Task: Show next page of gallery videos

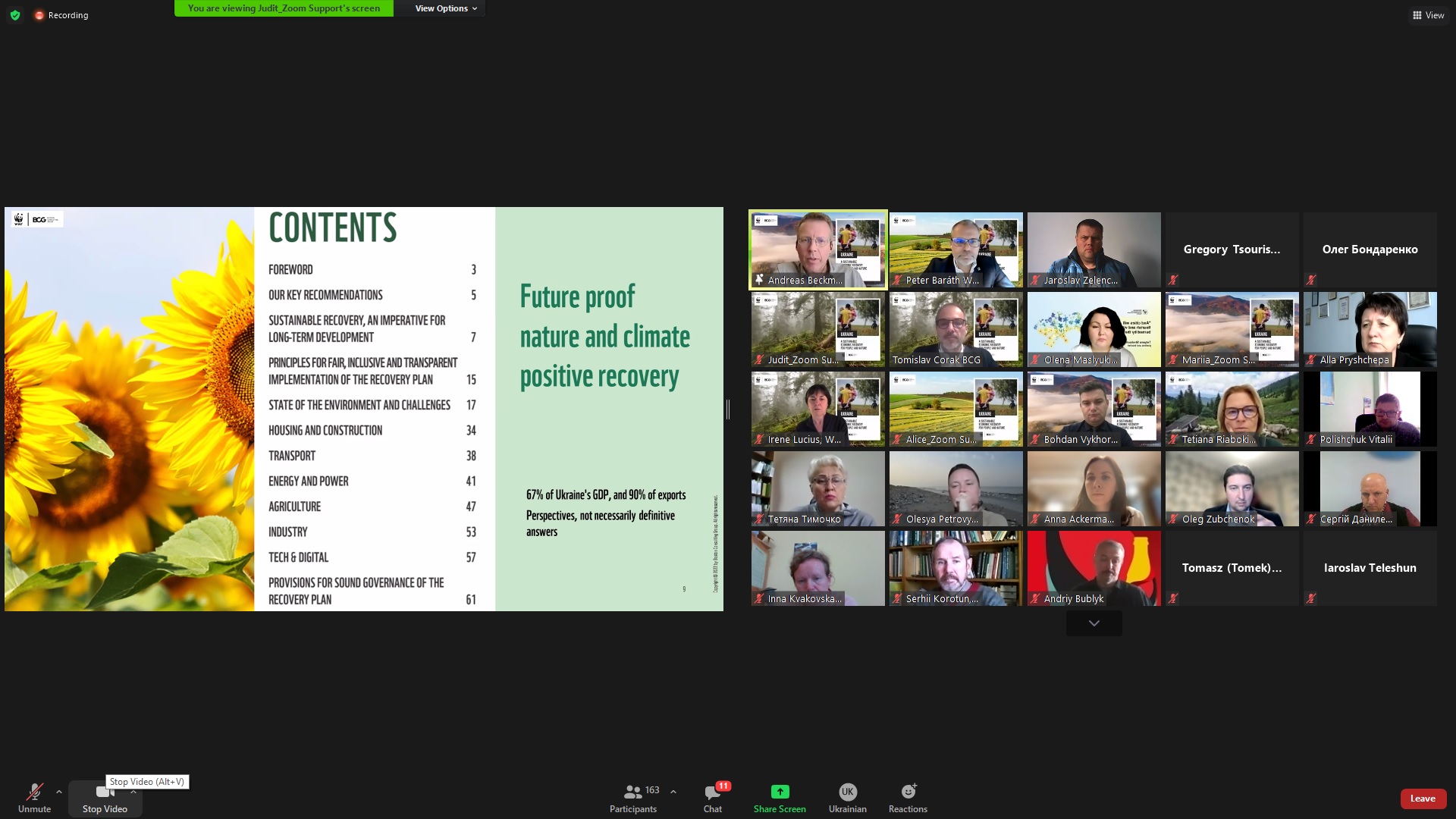Action: pos(1094,623)
